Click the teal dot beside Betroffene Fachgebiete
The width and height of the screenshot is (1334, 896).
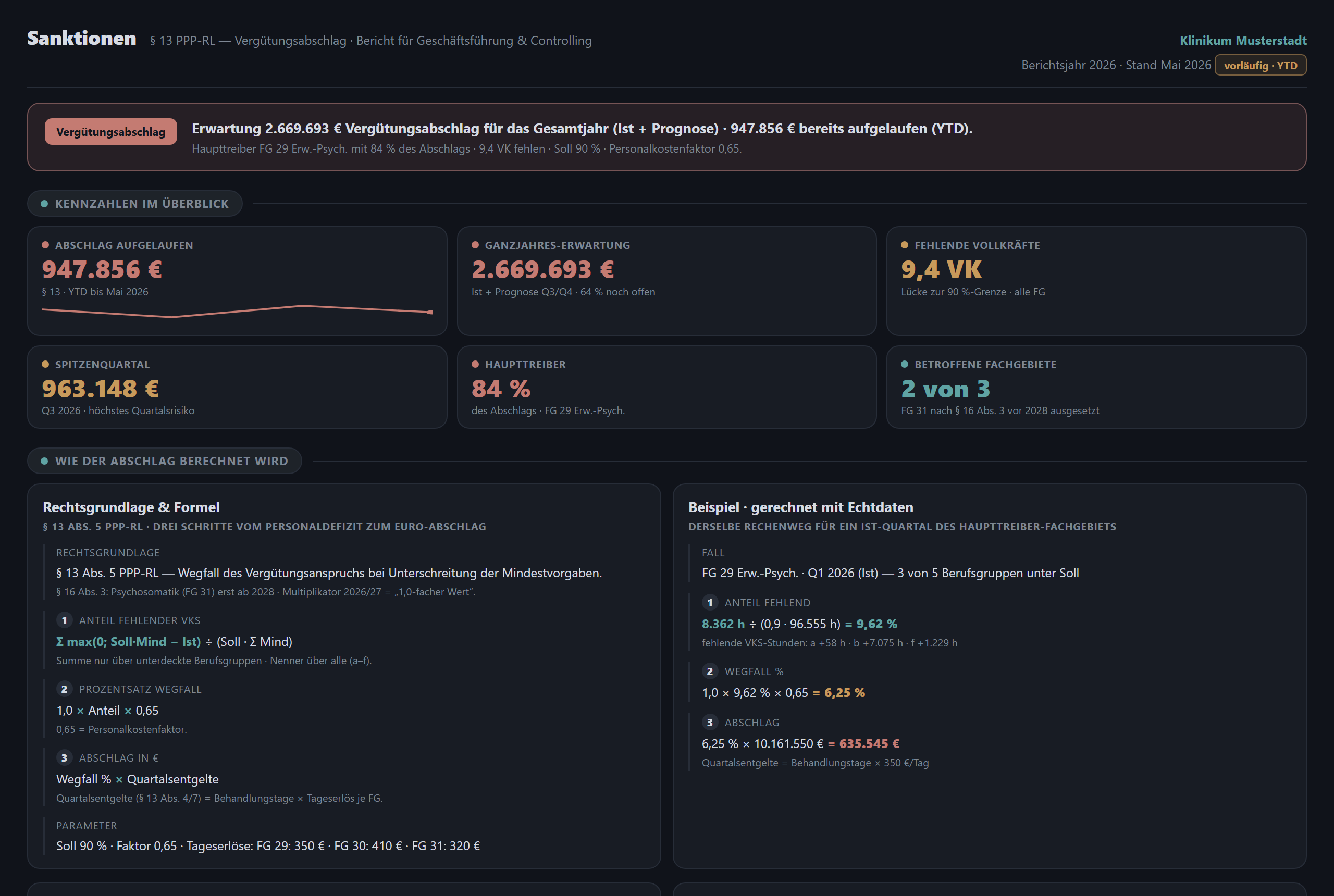[905, 365]
